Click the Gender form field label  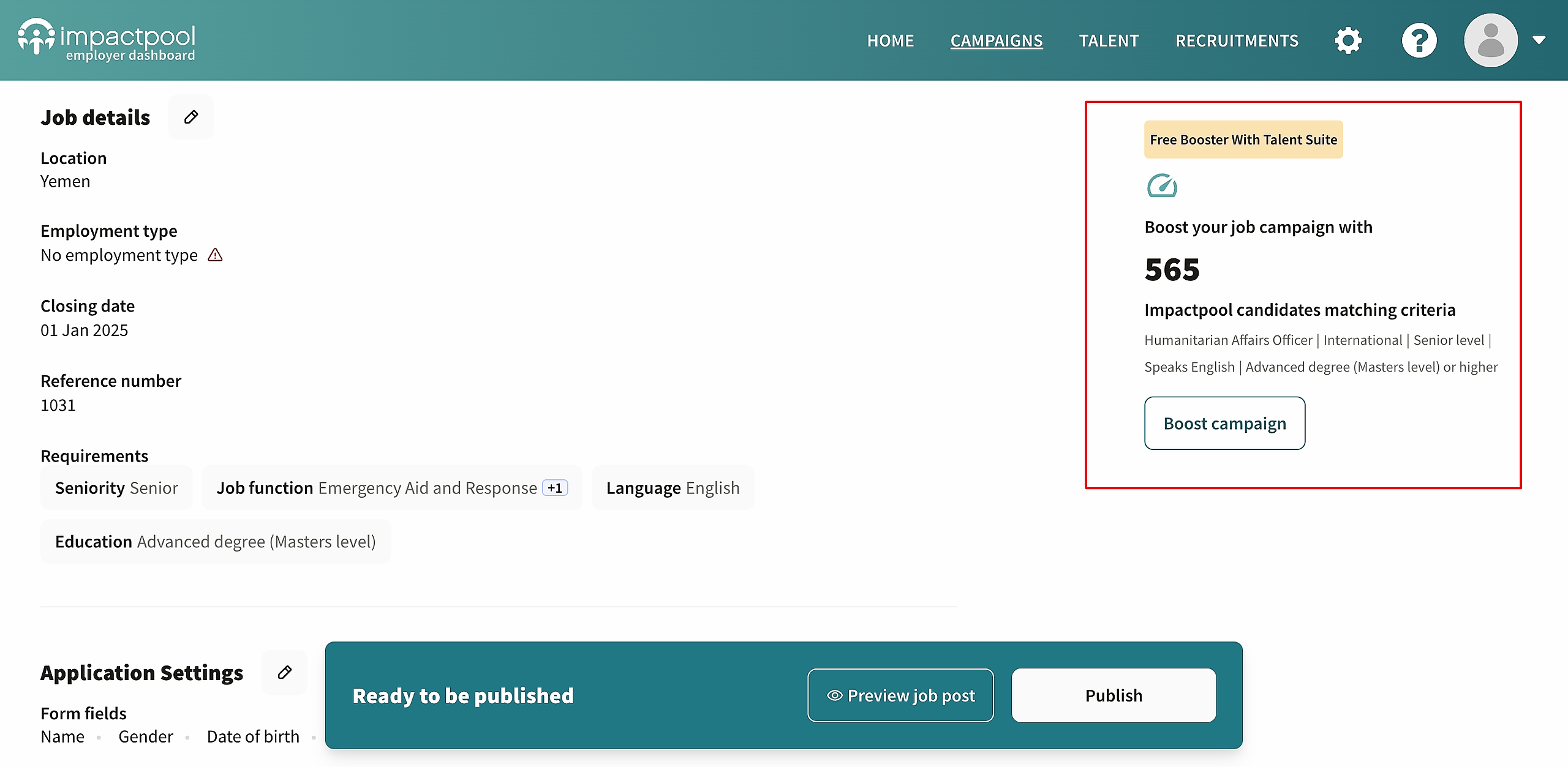click(146, 736)
